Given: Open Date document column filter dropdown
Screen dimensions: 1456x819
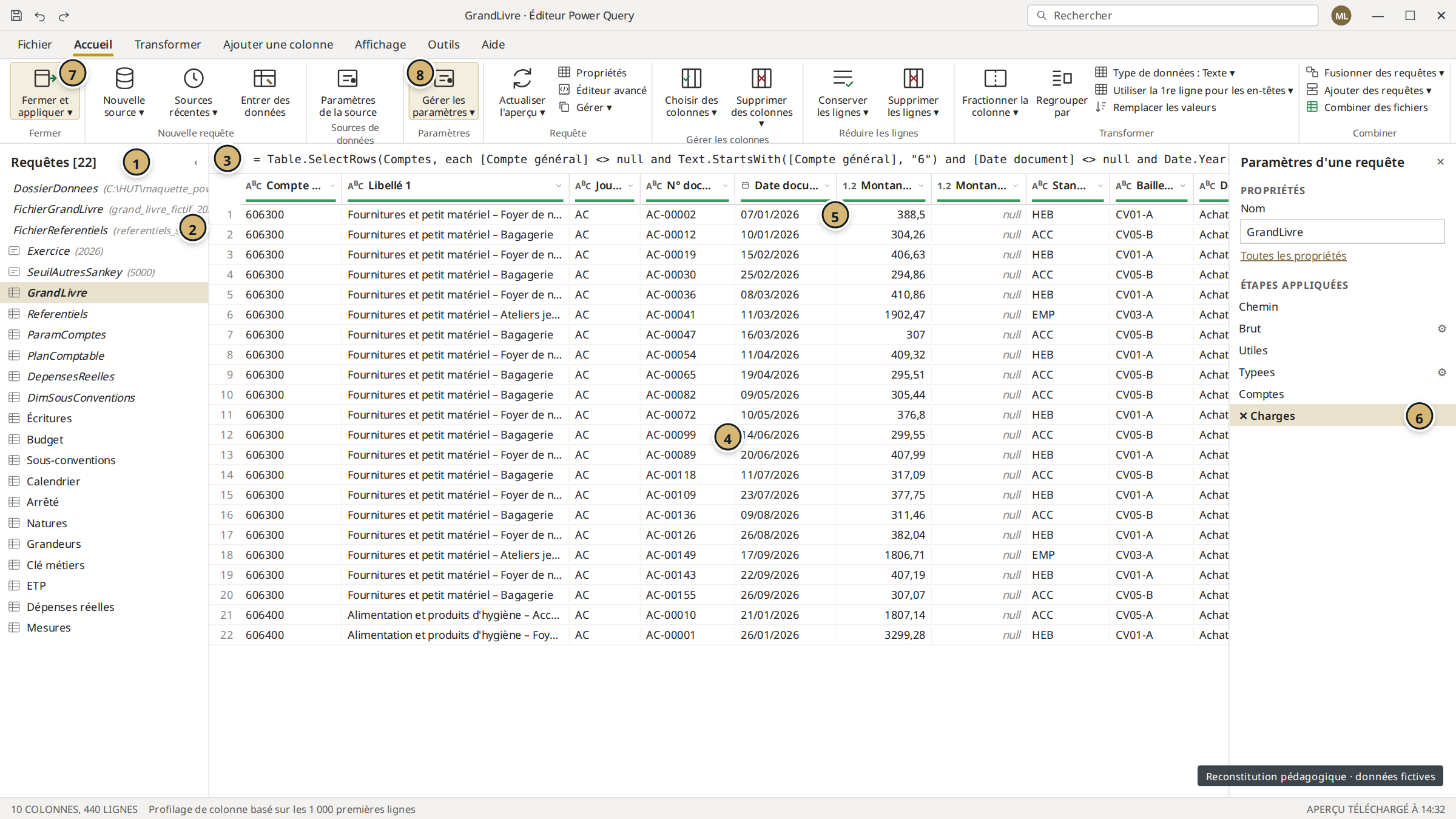Looking at the screenshot, I should (827, 186).
